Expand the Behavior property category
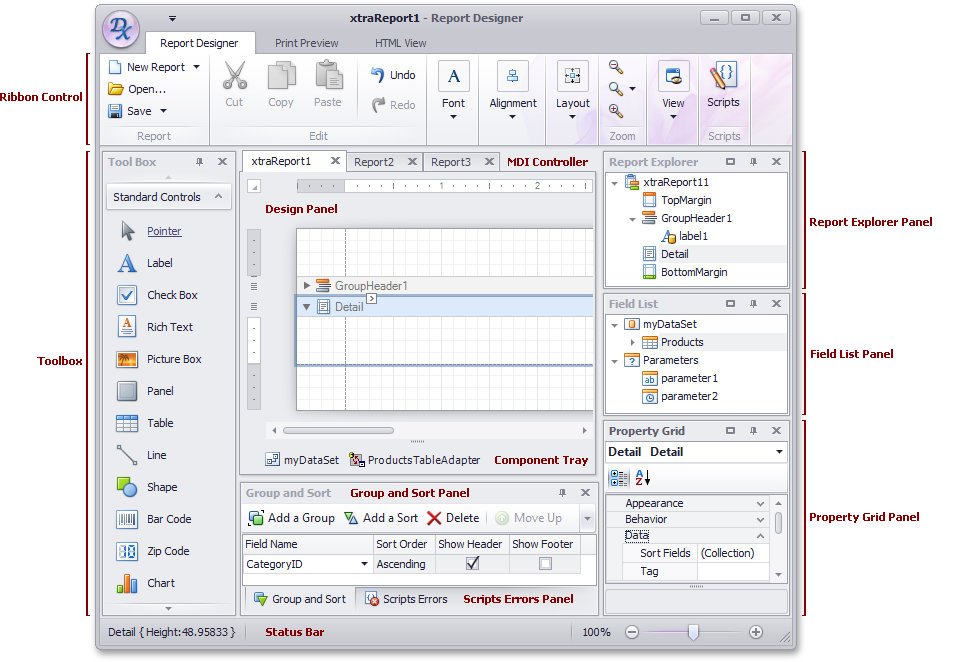 pyautogui.click(x=760, y=519)
